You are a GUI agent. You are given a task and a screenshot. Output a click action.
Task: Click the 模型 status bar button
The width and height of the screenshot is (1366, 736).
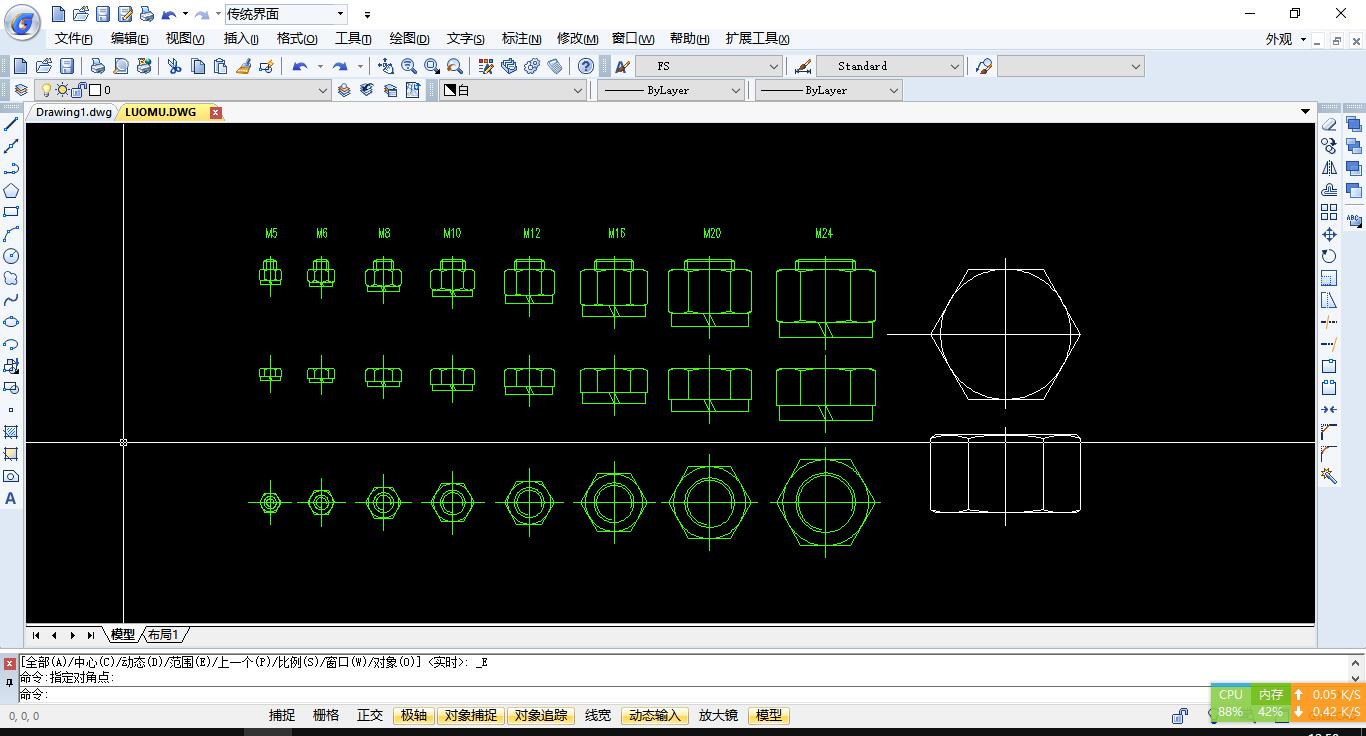point(769,715)
